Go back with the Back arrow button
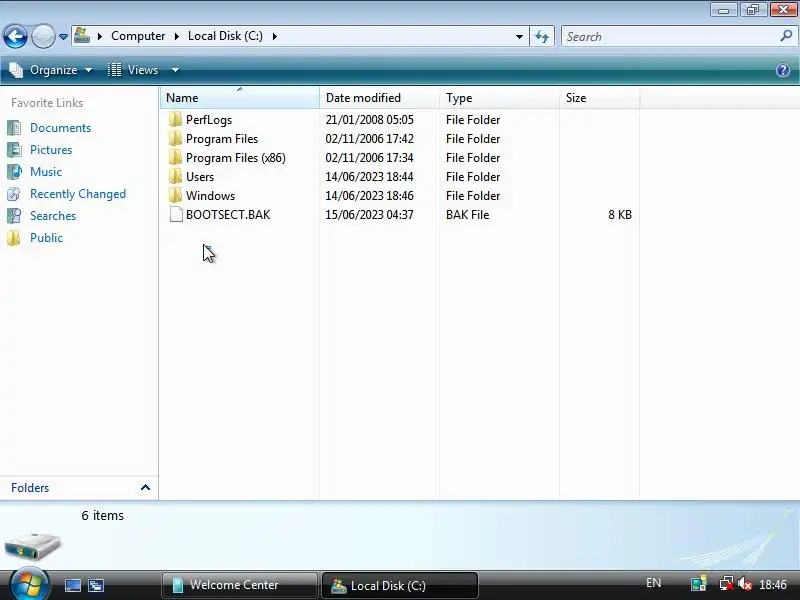The height and width of the screenshot is (600, 800). pos(15,36)
